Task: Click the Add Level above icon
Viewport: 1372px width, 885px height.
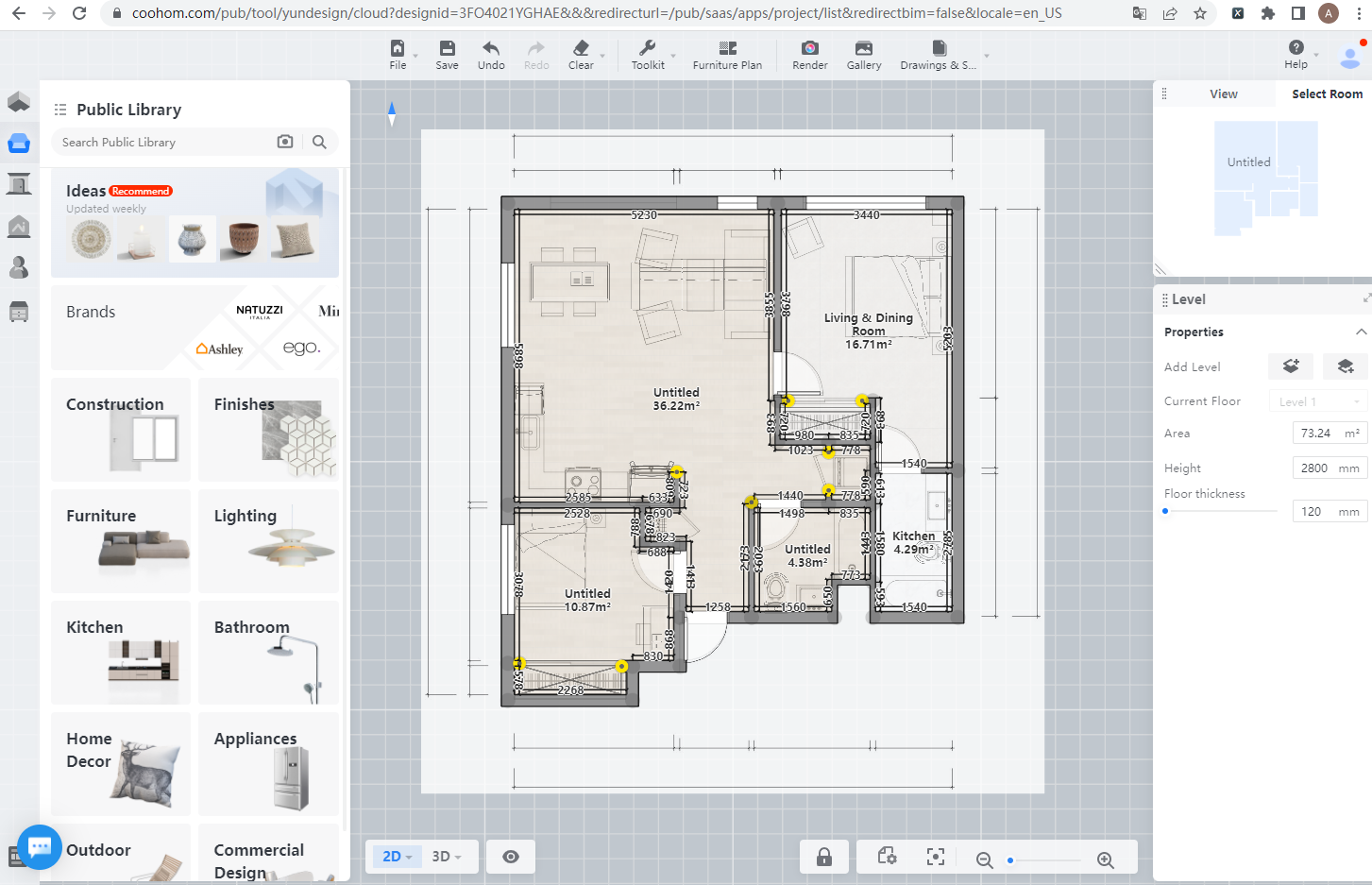Action: [x=1291, y=366]
